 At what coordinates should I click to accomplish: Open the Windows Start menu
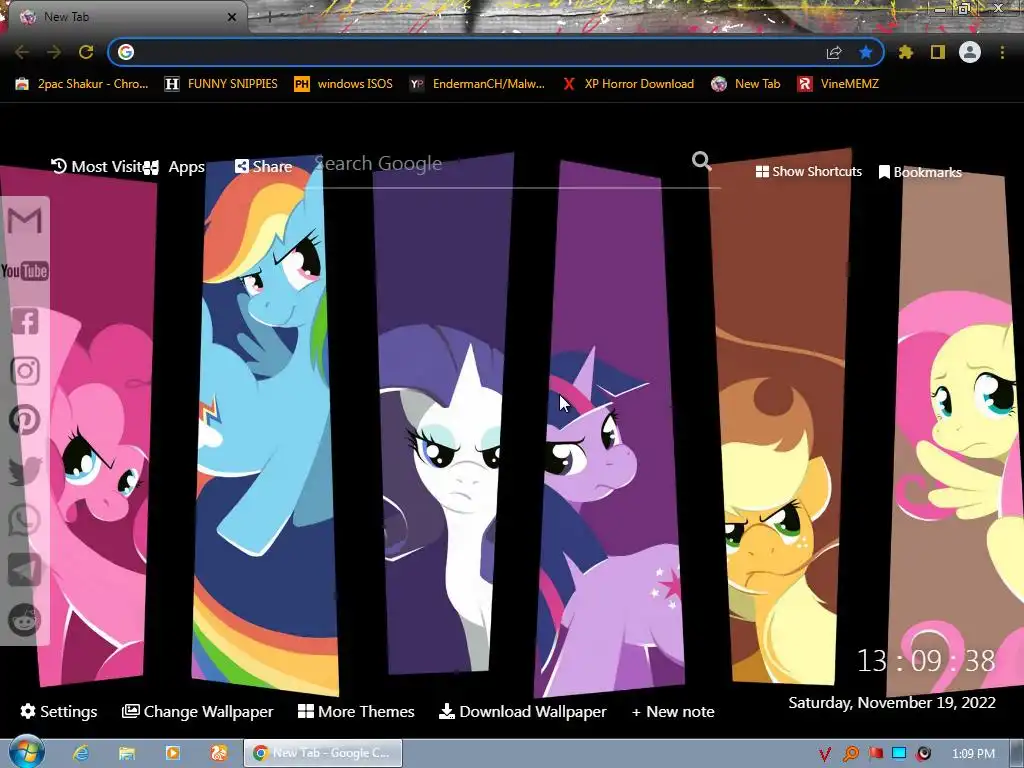pyautogui.click(x=26, y=752)
